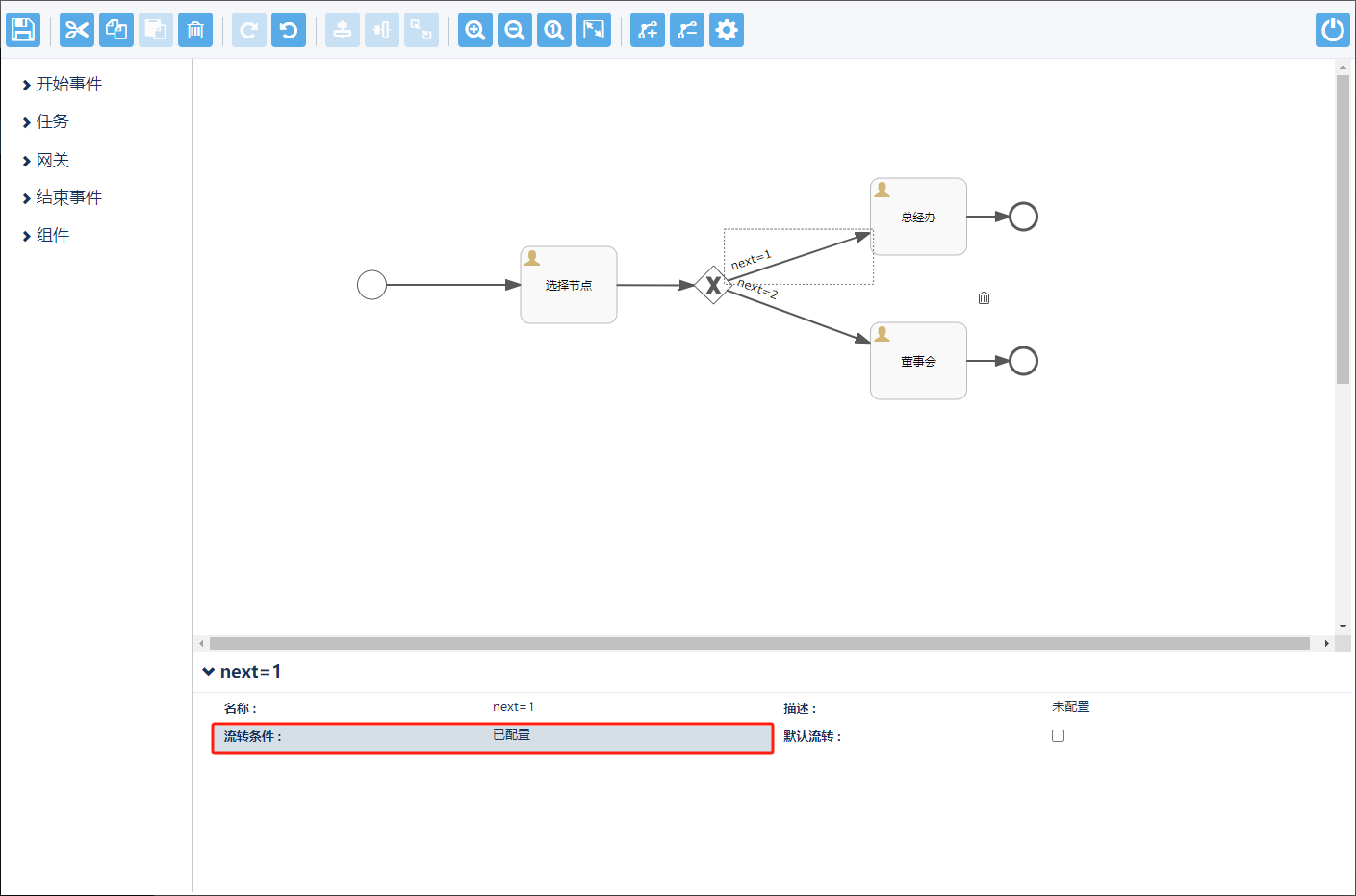
Task: Enable the 默认流转 checkbox
Action: coord(1058,736)
